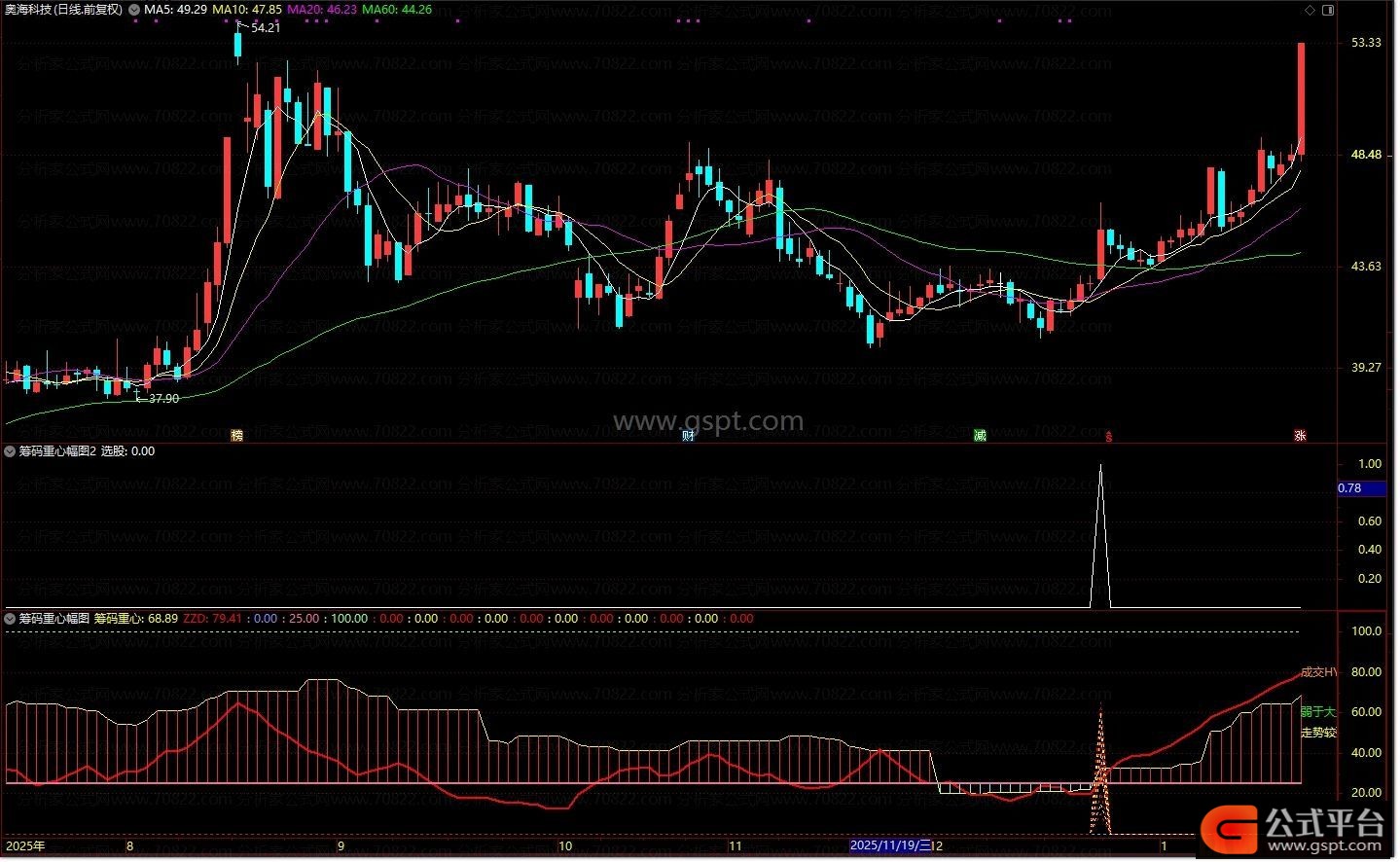Click the 榜 event marker icon
Screen dimensions: 1400x862
236,435
